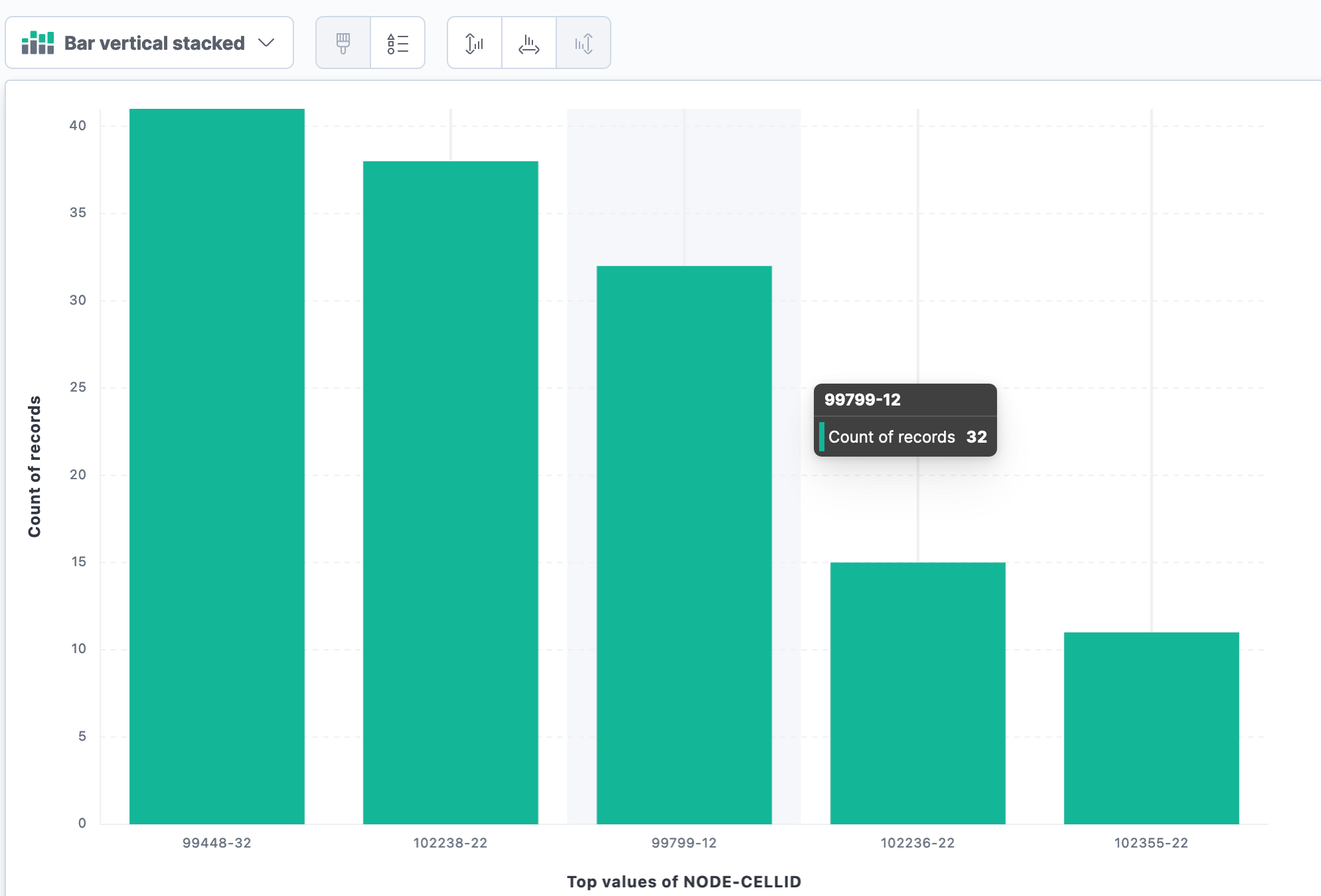Open the Bar vertical stacked selector
The height and width of the screenshot is (896, 1321).
click(154, 43)
